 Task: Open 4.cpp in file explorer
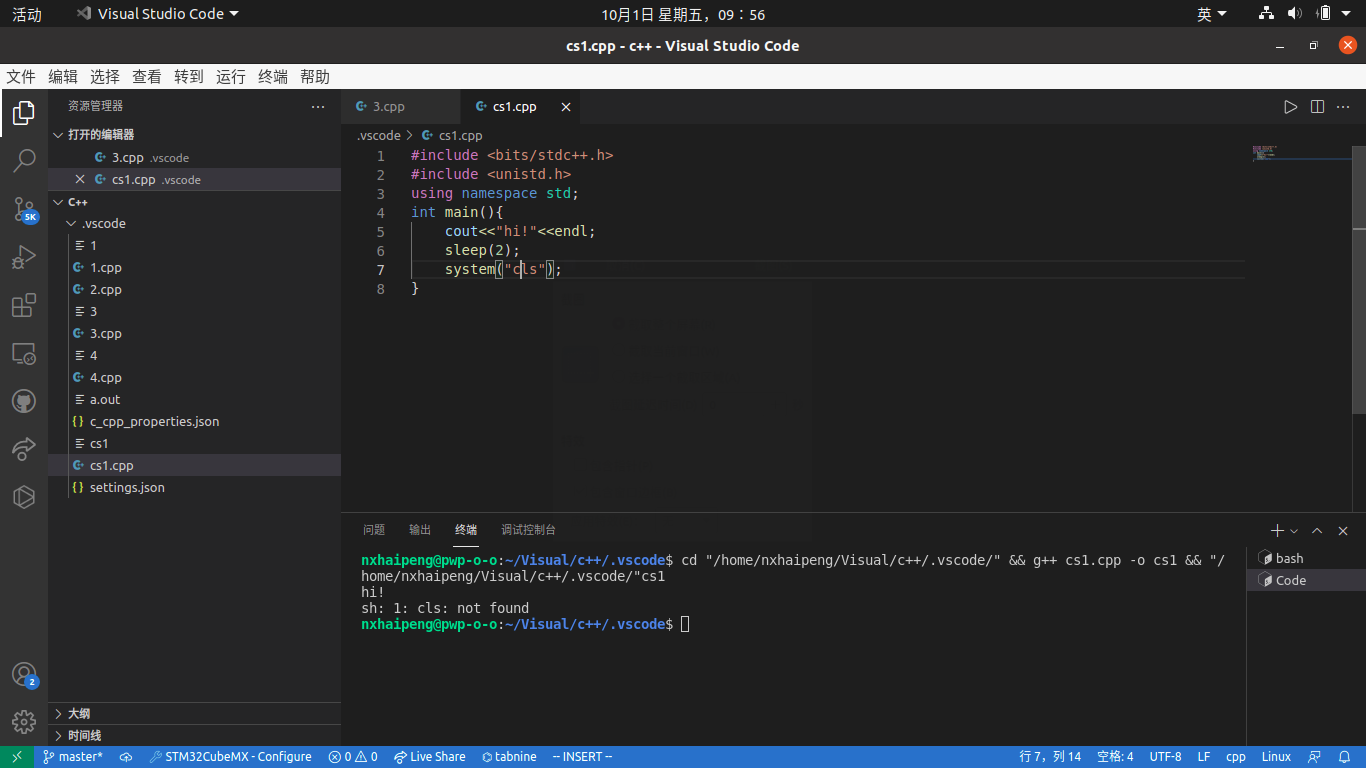194,378
